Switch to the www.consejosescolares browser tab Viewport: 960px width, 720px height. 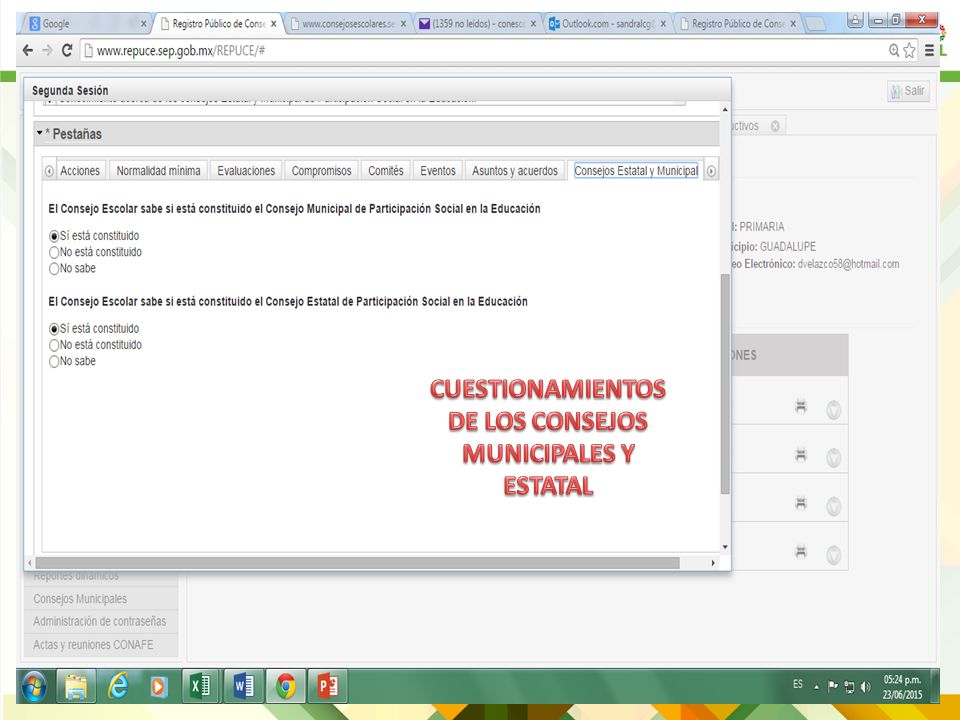tap(347, 23)
